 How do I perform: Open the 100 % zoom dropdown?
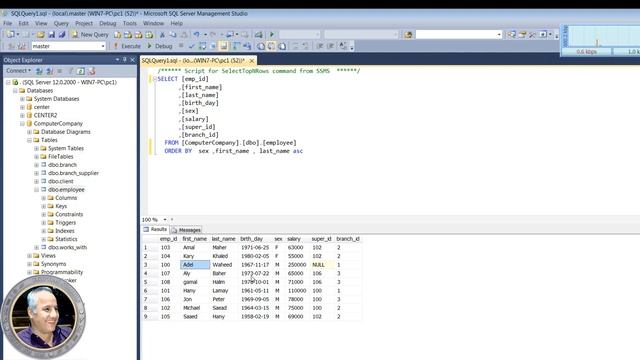click(165, 220)
